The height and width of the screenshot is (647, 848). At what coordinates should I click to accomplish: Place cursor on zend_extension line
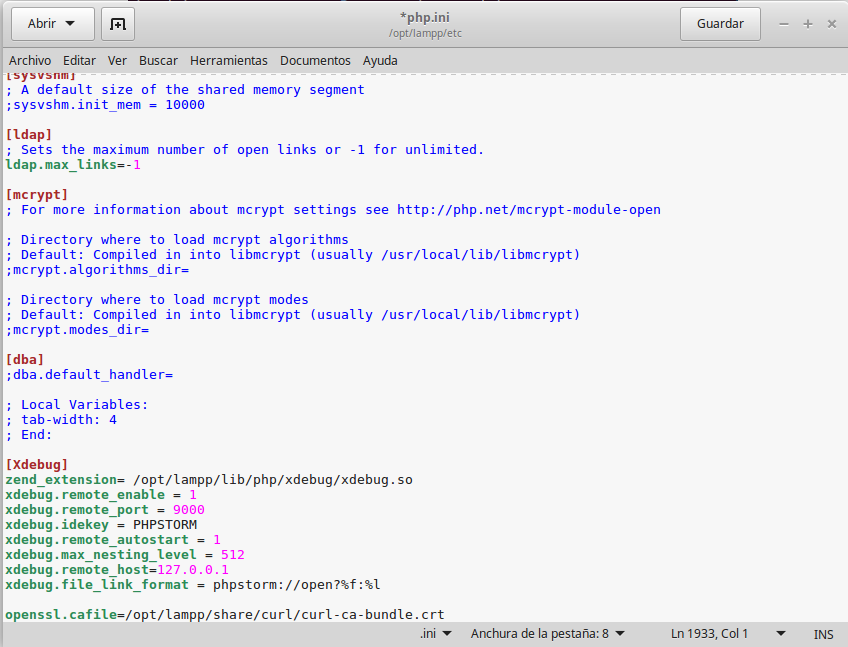click(x=209, y=480)
